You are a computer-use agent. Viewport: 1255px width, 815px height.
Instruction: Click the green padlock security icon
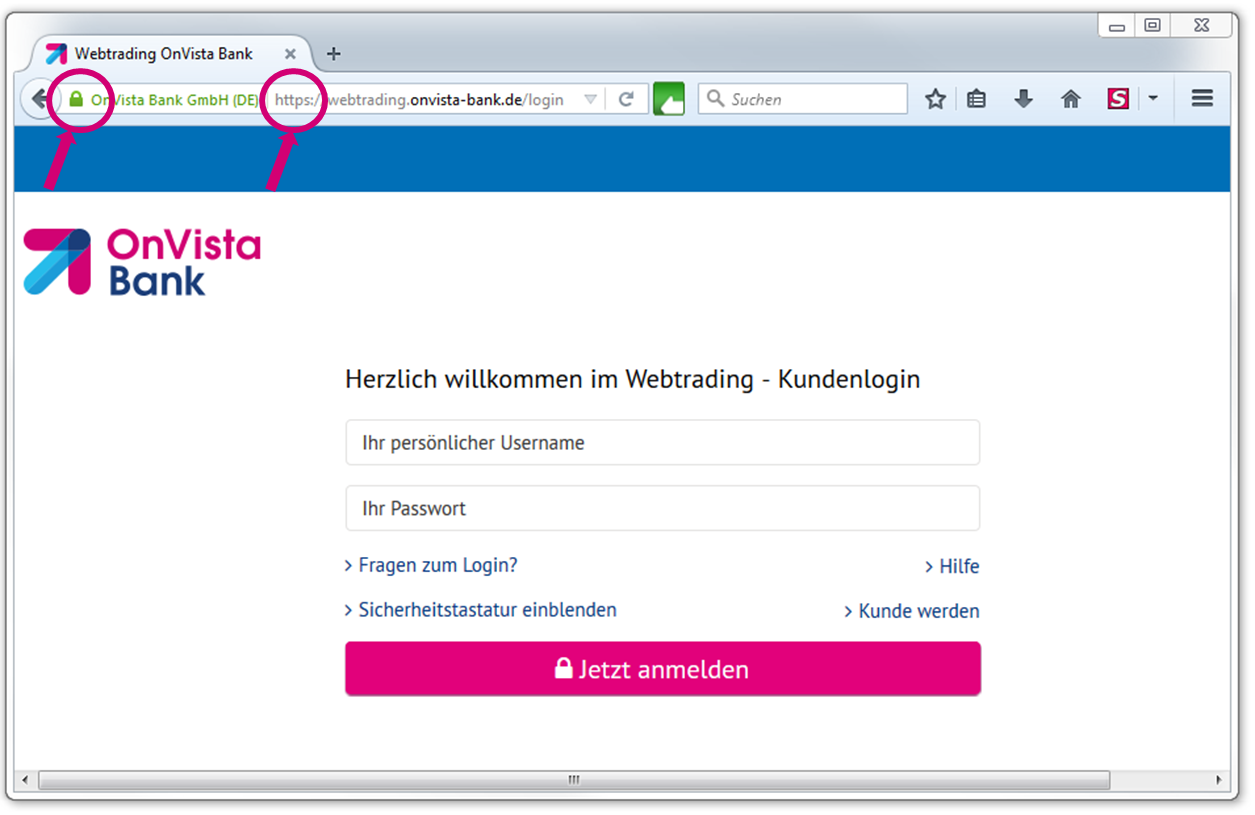(x=76, y=99)
